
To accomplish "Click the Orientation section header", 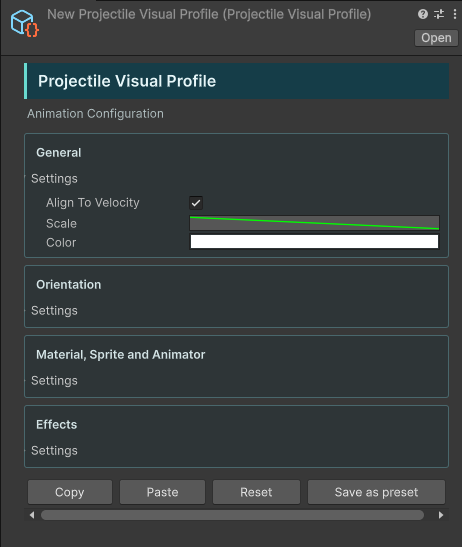I will click(x=69, y=285).
